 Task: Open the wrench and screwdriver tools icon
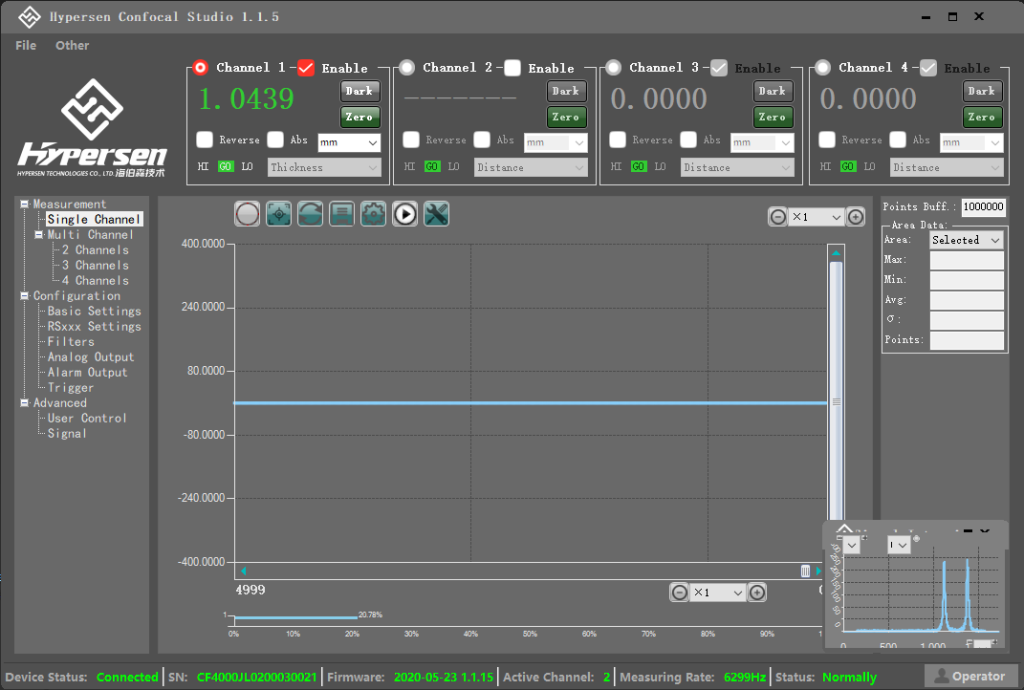click(436, 214)
